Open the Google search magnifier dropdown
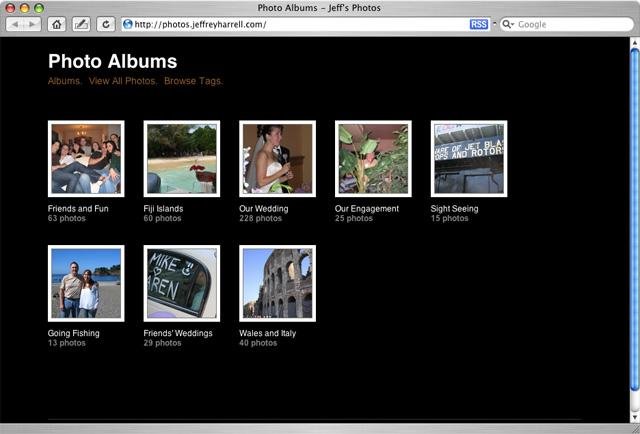The image size is (640, 434). [x=508, y=24]
